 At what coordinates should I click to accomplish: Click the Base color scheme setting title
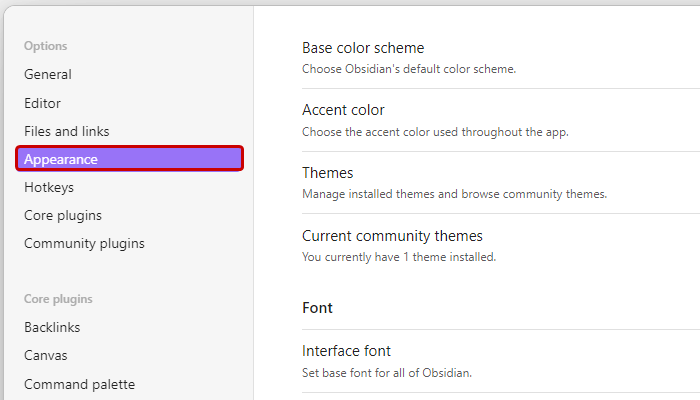click(x=363, y=48)
